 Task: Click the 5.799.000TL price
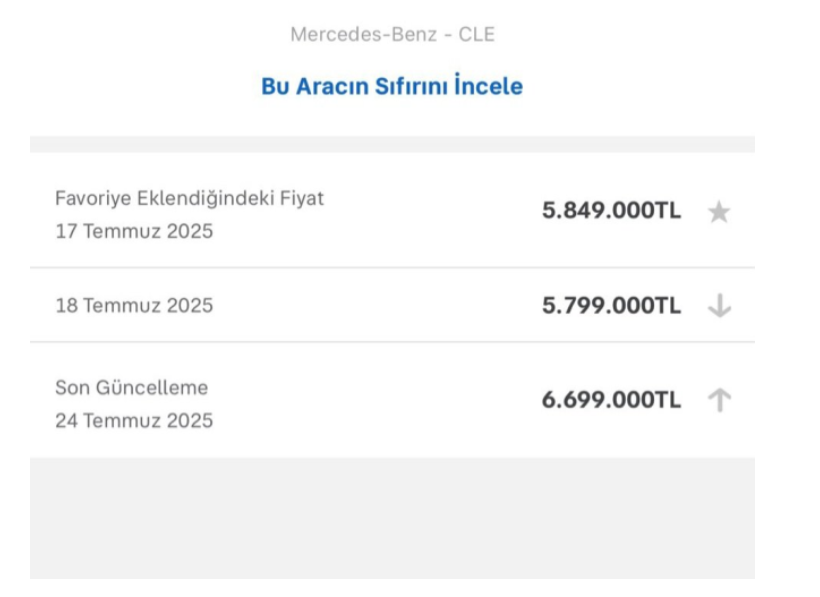click(611, 306)
